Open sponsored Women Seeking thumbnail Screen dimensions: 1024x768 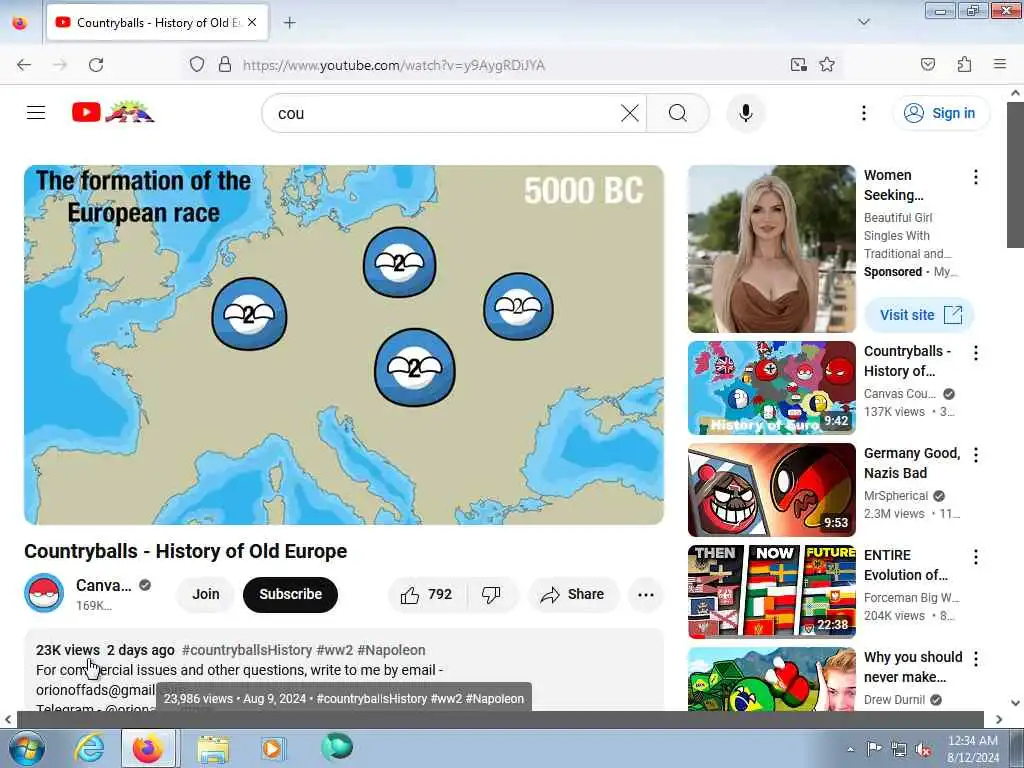coord(771,249)
